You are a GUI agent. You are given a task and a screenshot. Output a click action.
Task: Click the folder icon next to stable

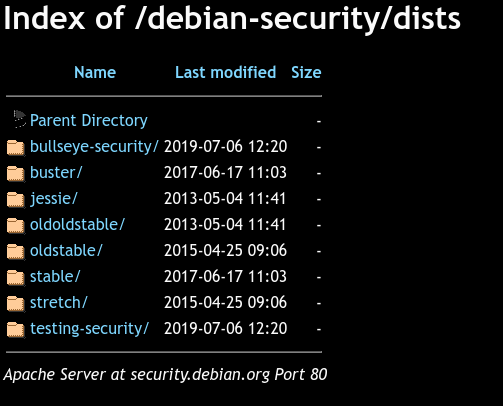pyautogui.click(x=16, y=278)
